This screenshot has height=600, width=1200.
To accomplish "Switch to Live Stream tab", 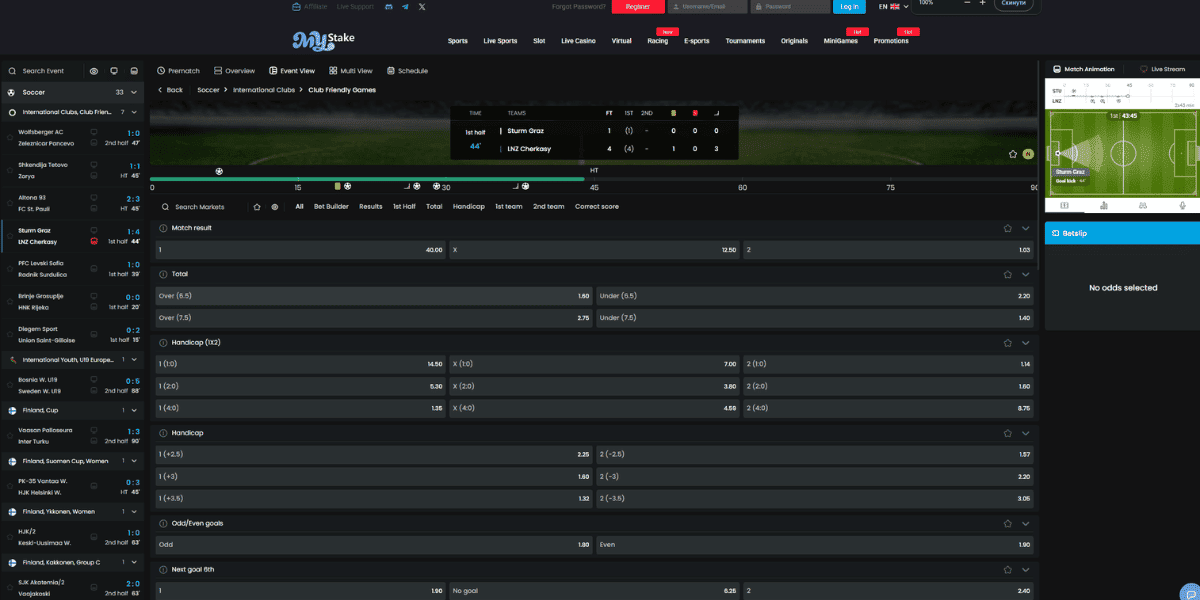I will pyautogui.click(x=1162, y=70).
